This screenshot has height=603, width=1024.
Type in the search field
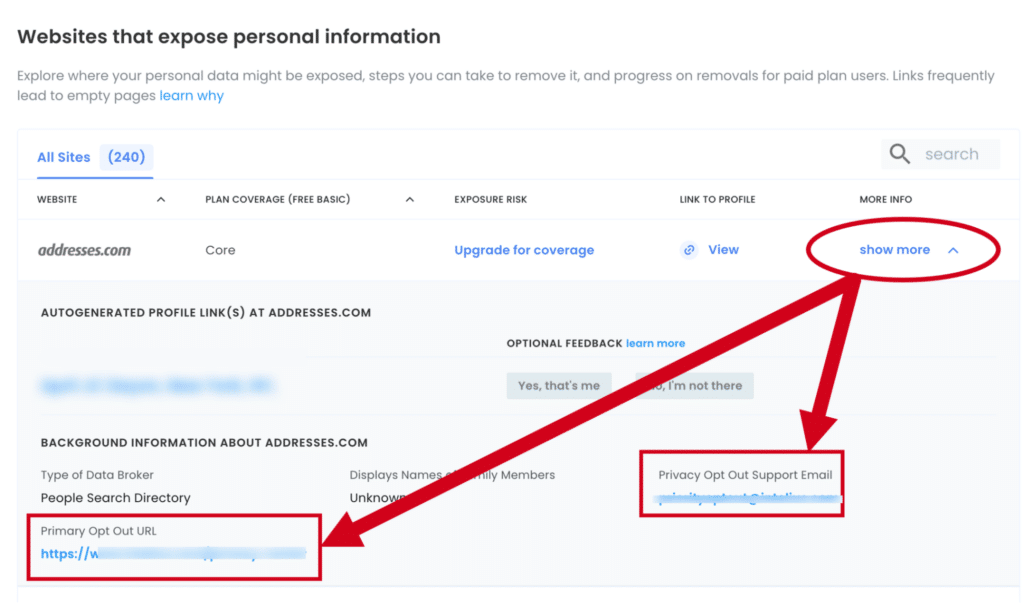(x=957, y=154)
